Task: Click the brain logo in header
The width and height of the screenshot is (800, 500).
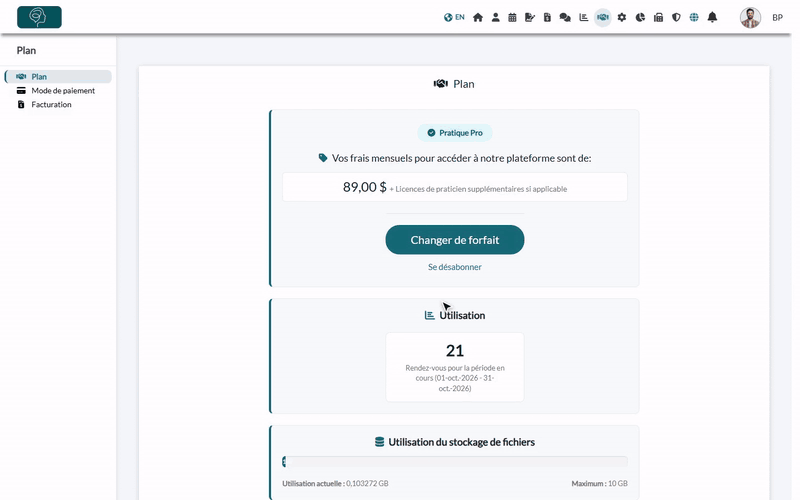Action: pos(39,17)
